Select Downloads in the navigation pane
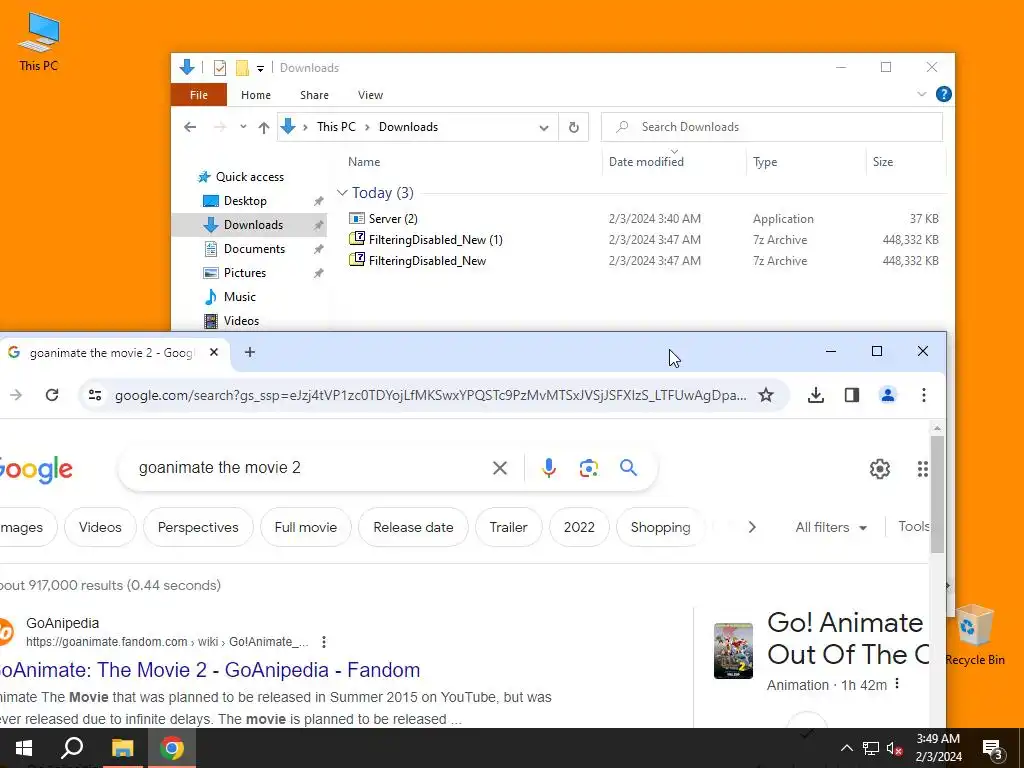The image size is (1024, 768). point(253,225)
